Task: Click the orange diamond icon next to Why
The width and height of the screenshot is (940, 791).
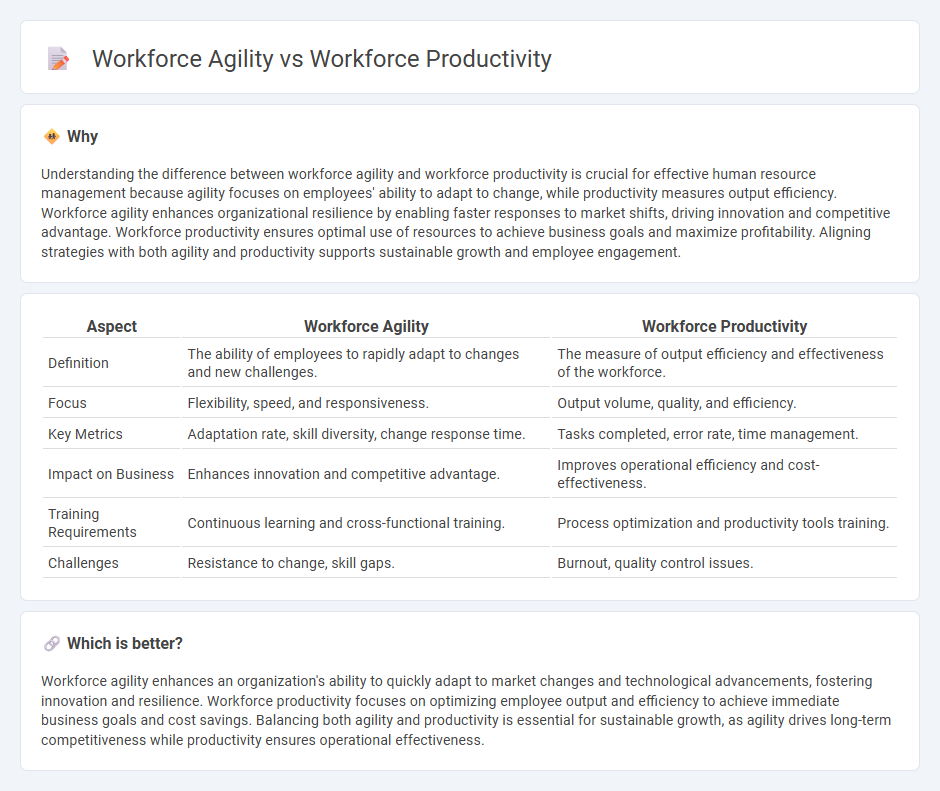Action: (x=52, y=137)
